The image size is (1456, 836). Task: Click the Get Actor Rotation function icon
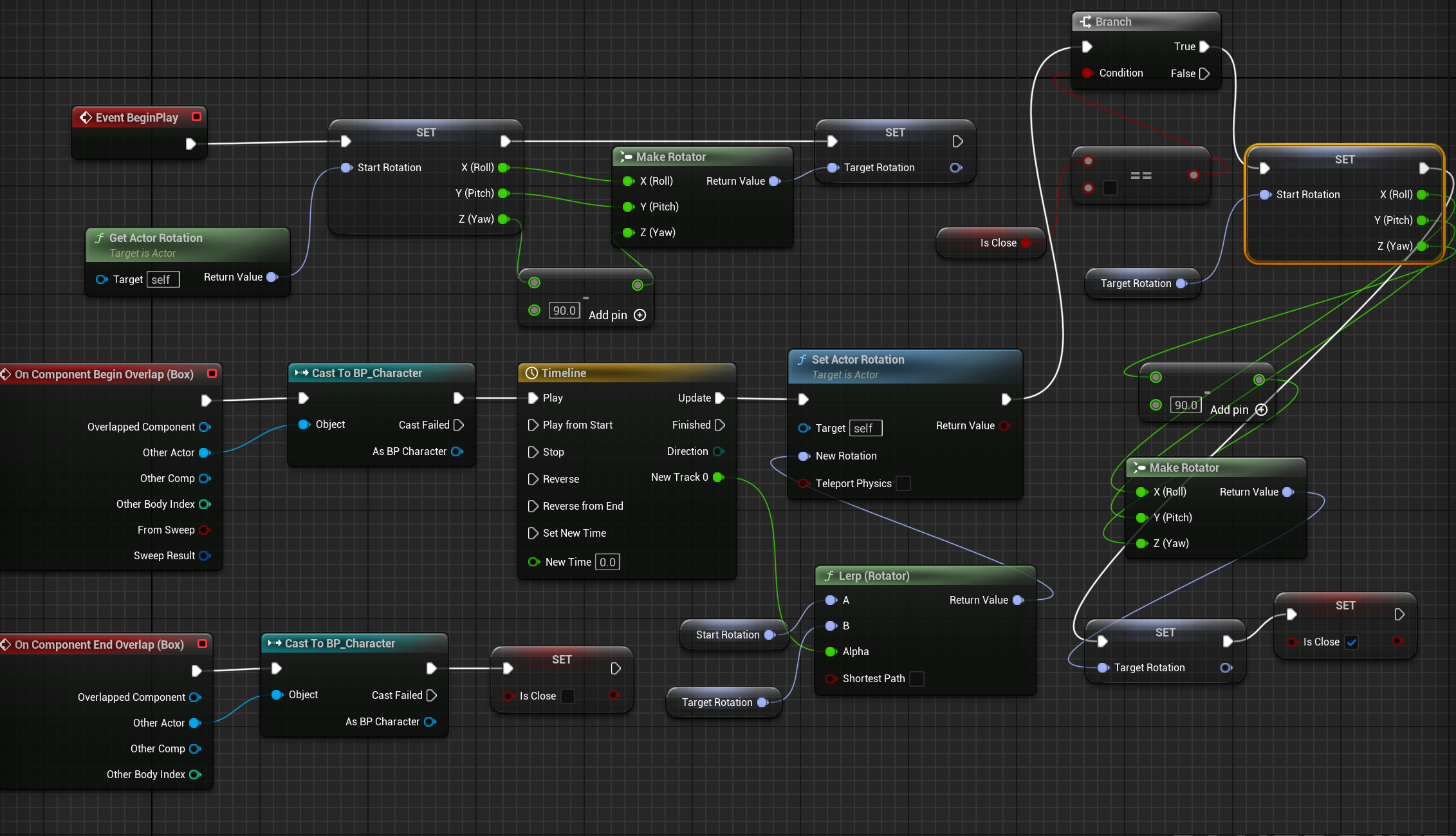coord(99,238)
